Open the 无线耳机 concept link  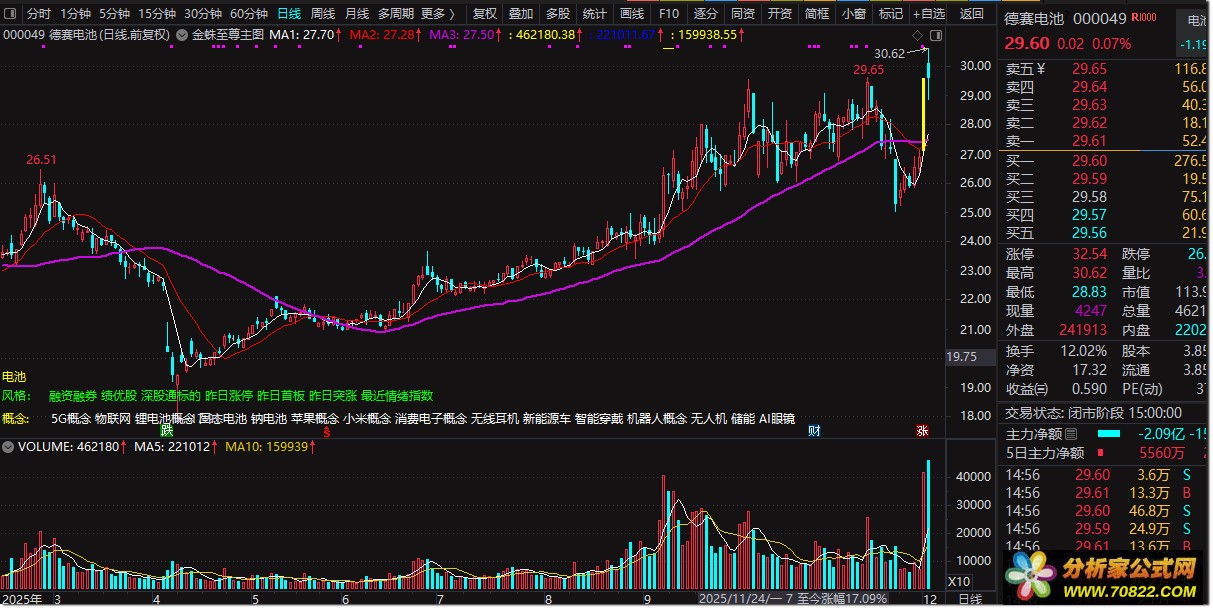tap(495, 419)
